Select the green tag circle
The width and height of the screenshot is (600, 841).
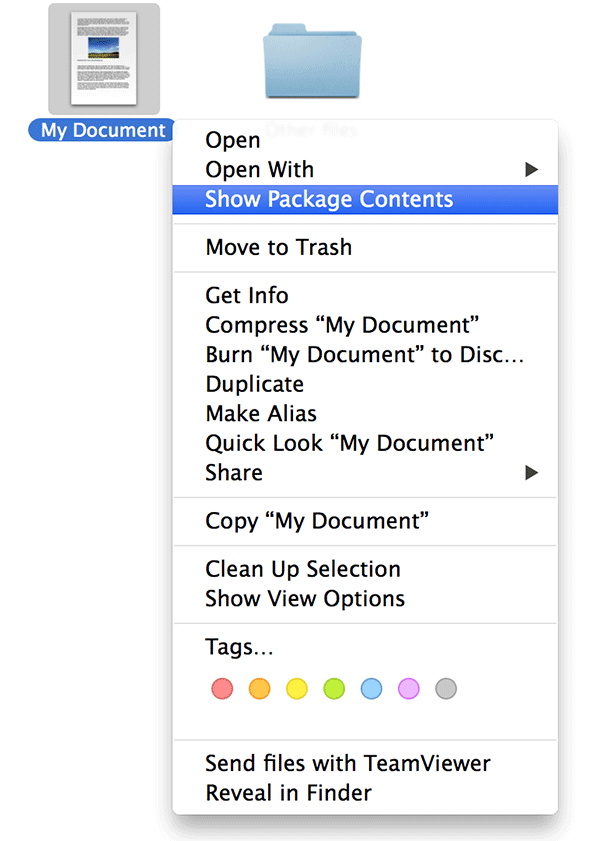(x=334, y=688)
